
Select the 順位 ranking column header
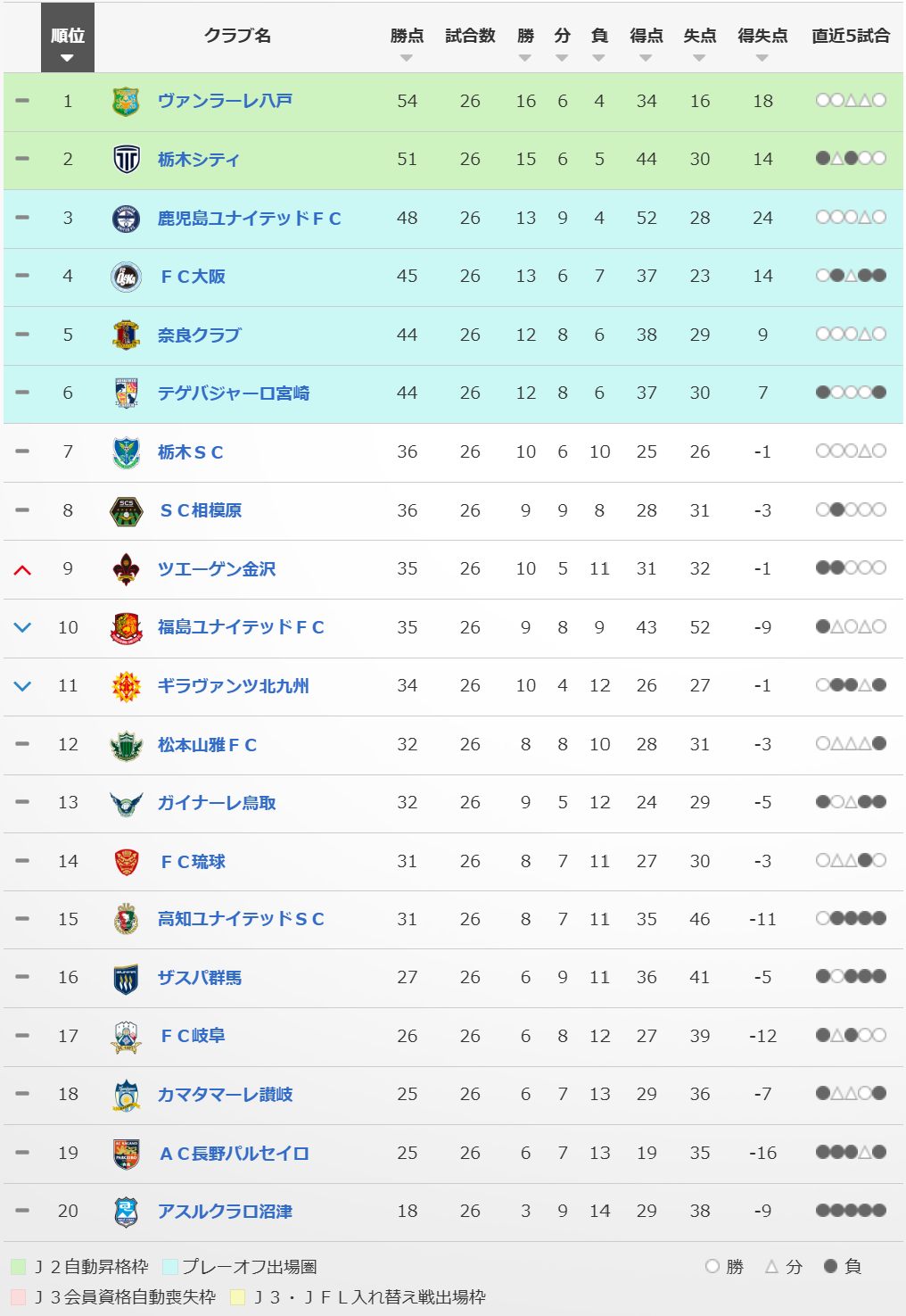pyautogui.click(x=67, y=37)
